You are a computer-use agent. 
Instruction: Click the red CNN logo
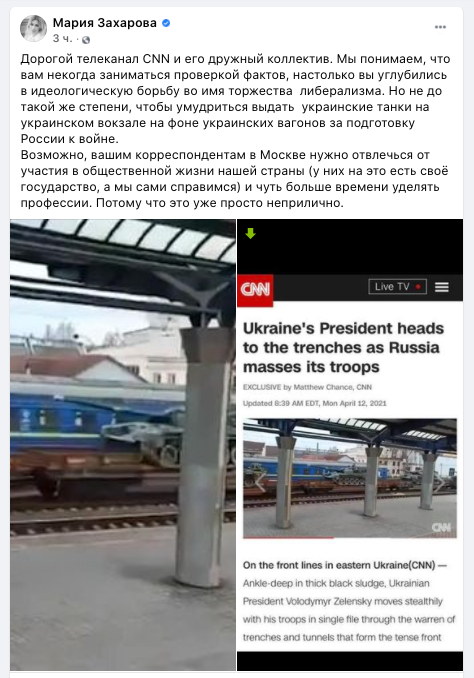point(255,290)
